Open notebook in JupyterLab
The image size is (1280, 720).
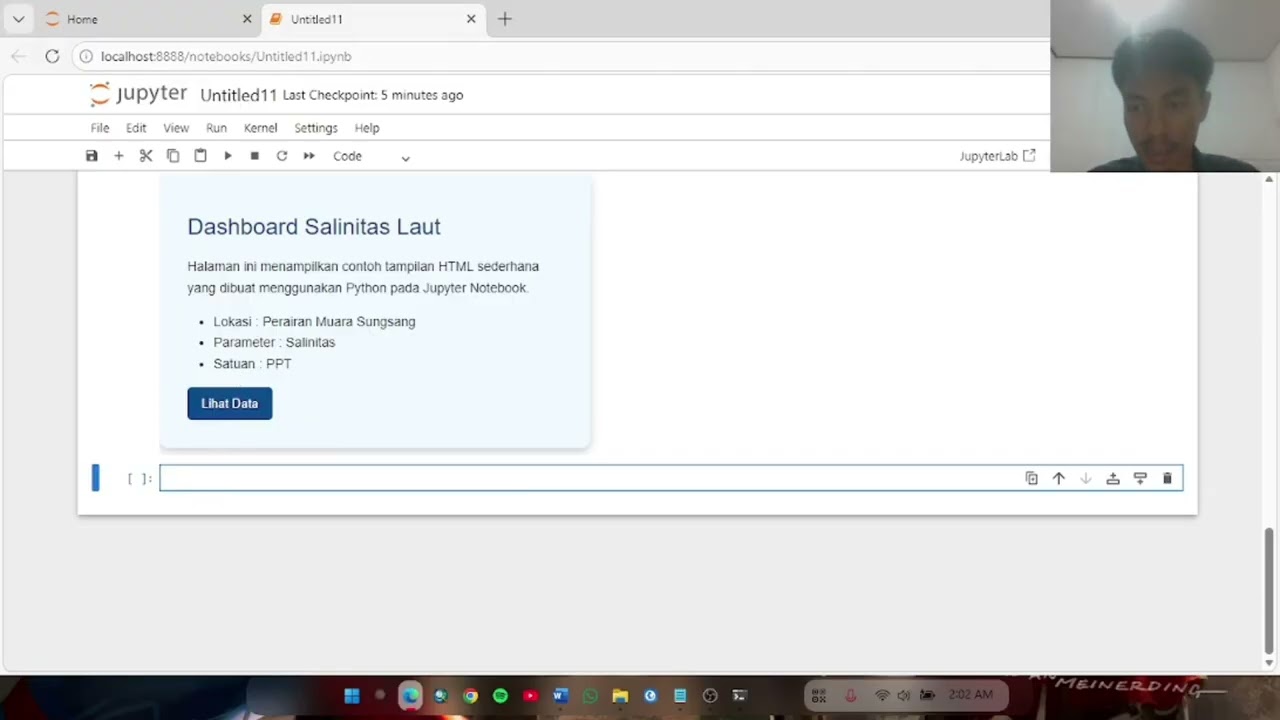[x=997, y=156]
